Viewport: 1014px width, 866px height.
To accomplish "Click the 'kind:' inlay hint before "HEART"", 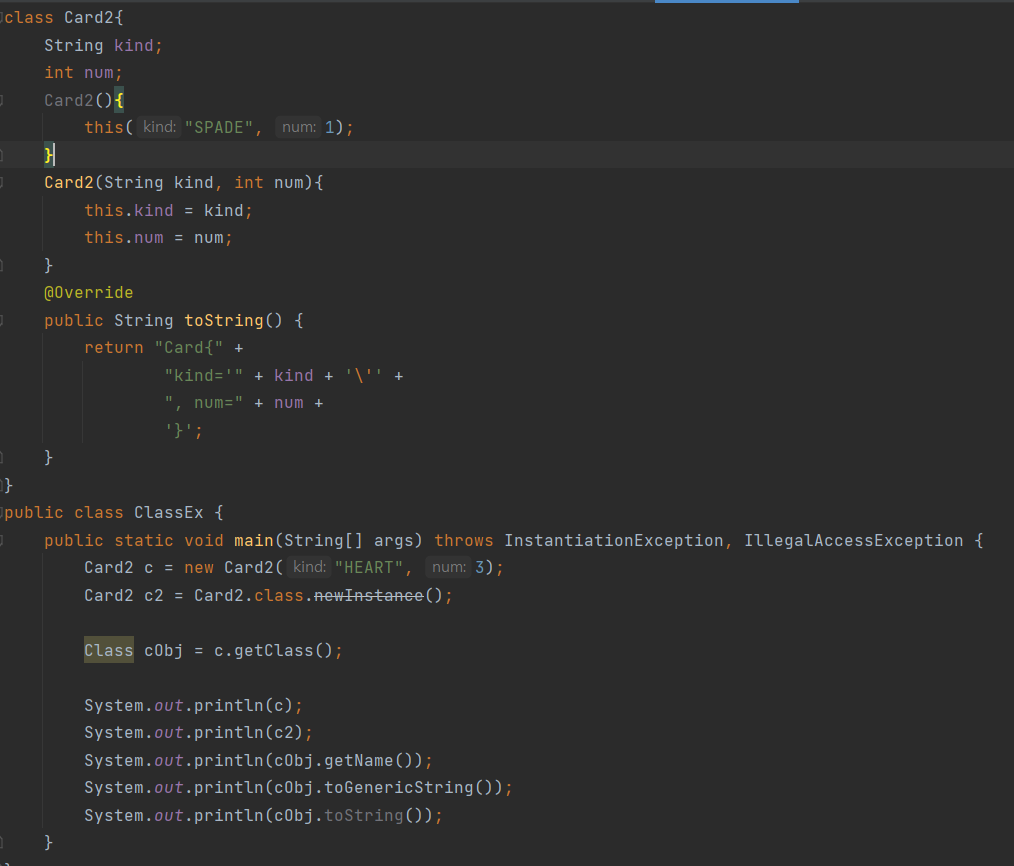I will click(x=309, y=567).
